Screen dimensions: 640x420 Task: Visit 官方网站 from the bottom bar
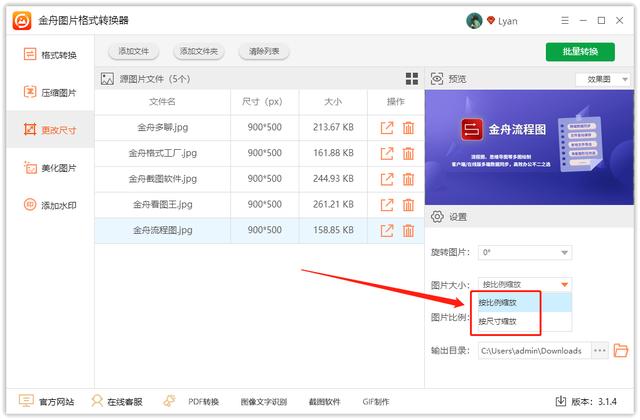click(x=47, y=402)
